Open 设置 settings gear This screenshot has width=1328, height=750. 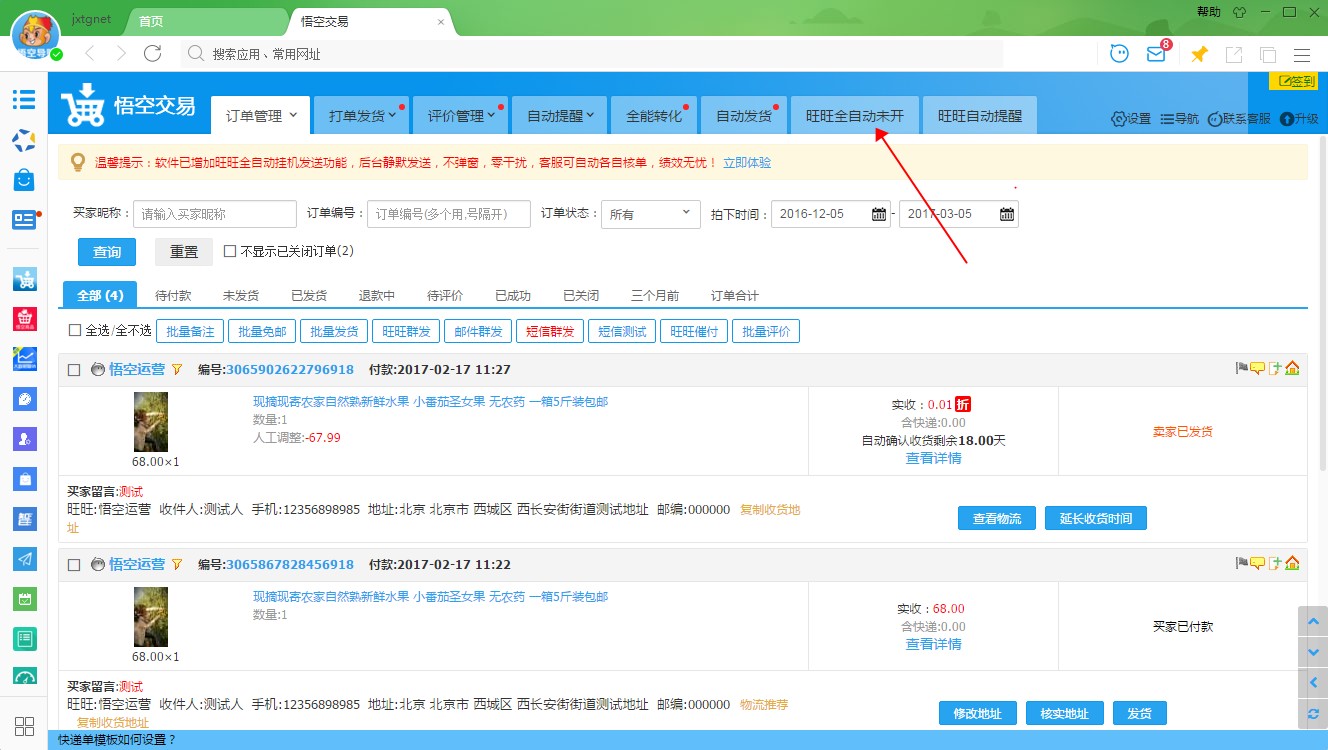[1131, 118]
